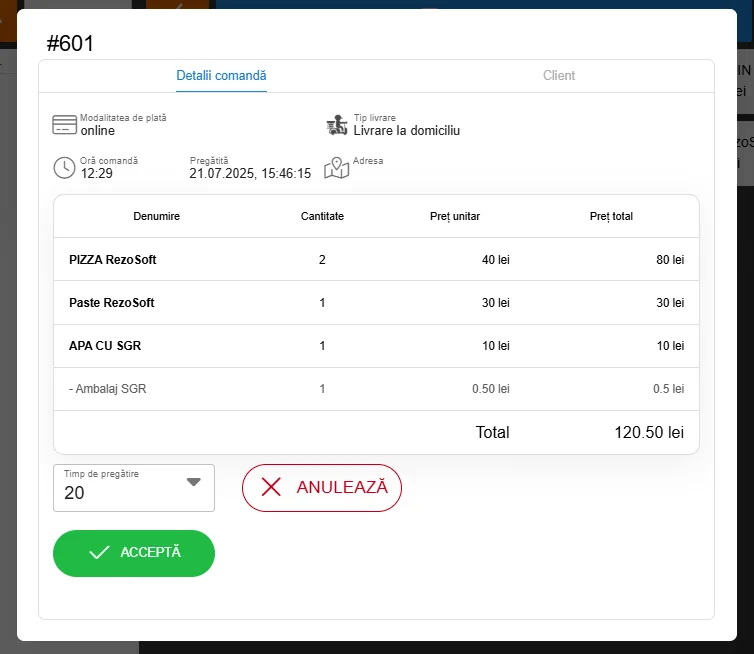Cancel the order with the Anulează button
Viewport: 754px width, 654px height.
321,487
